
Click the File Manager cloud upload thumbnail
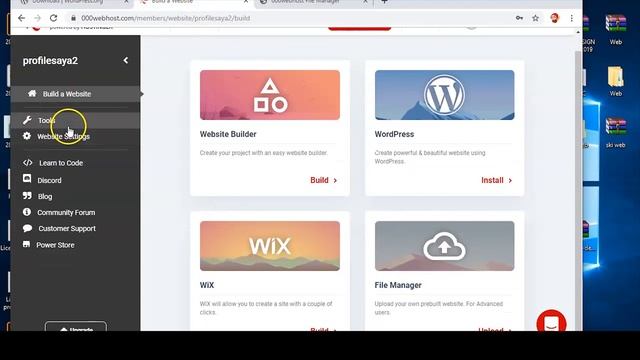[x=444, y=246]
